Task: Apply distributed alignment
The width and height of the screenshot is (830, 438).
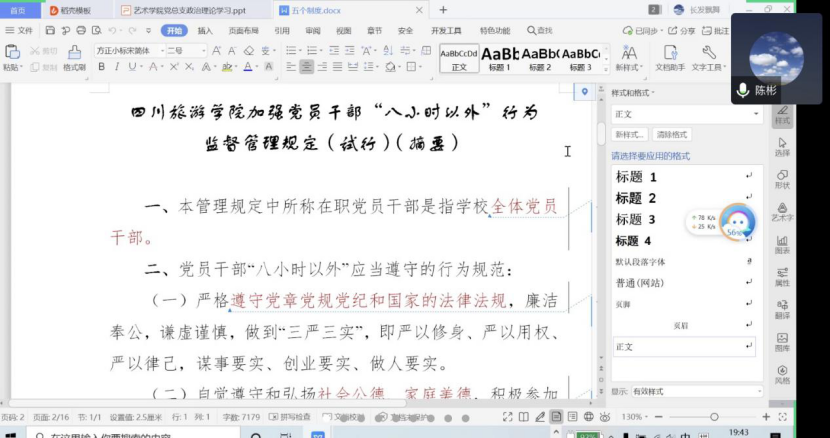Action: point(353,67)
